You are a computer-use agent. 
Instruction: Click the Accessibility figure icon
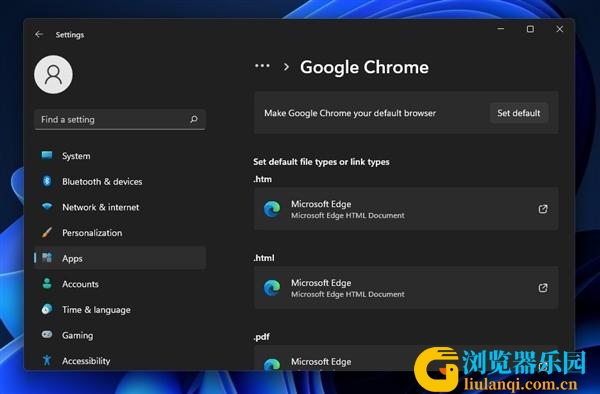coord(47,360)
